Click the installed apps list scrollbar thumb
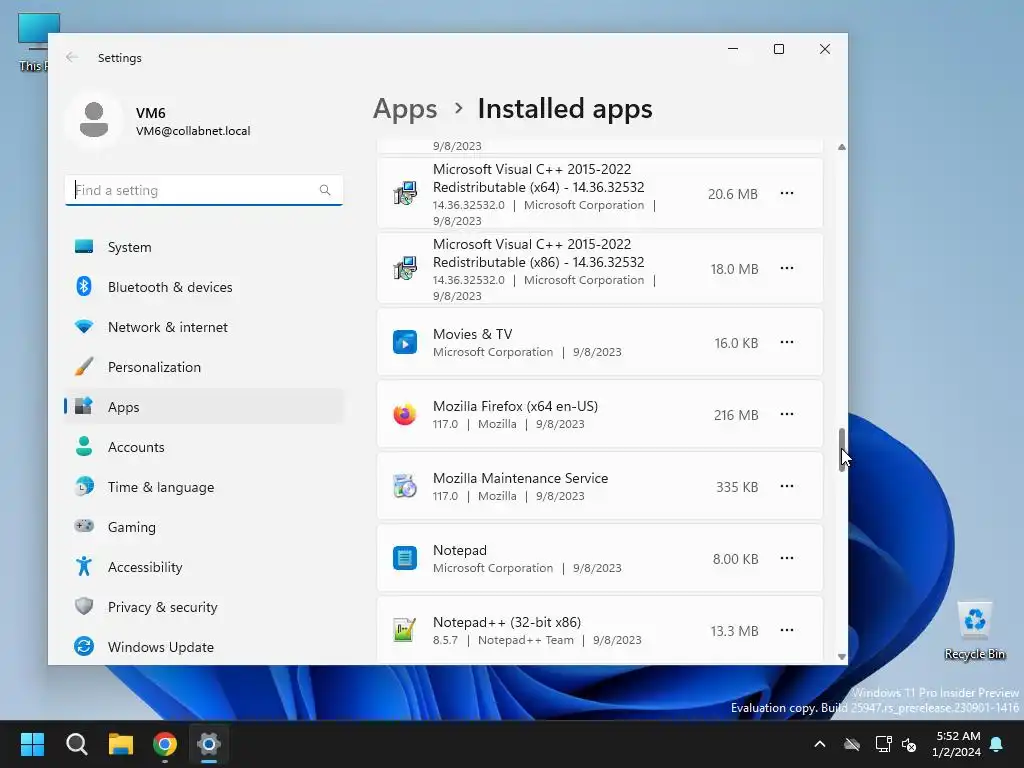Screen dimensions: 1024x768 click(842, 449)
